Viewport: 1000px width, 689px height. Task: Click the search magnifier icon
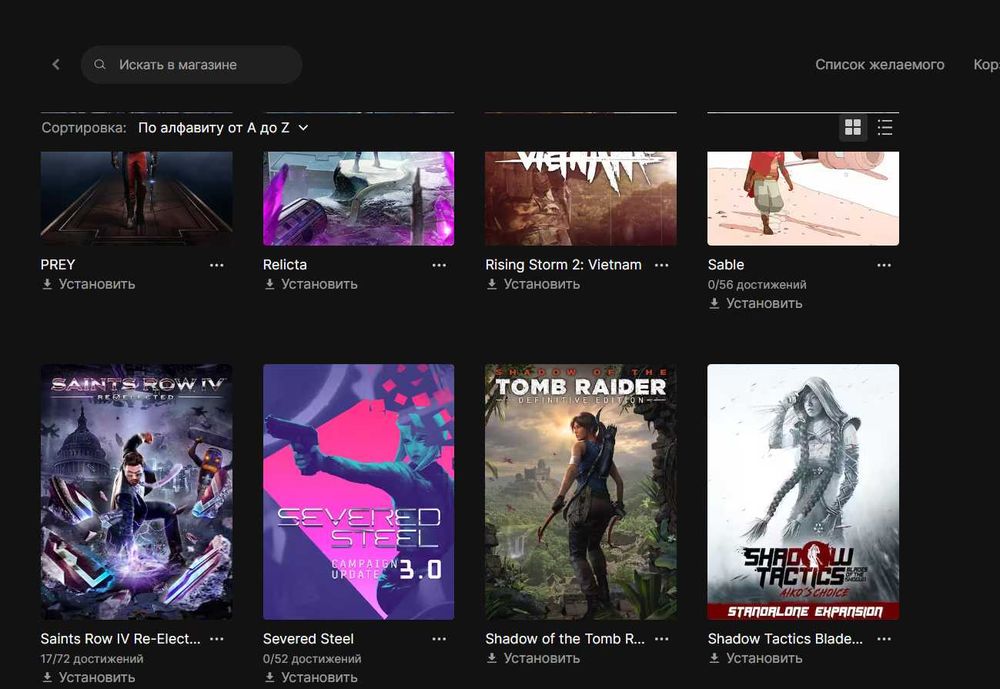click(100, 64)
